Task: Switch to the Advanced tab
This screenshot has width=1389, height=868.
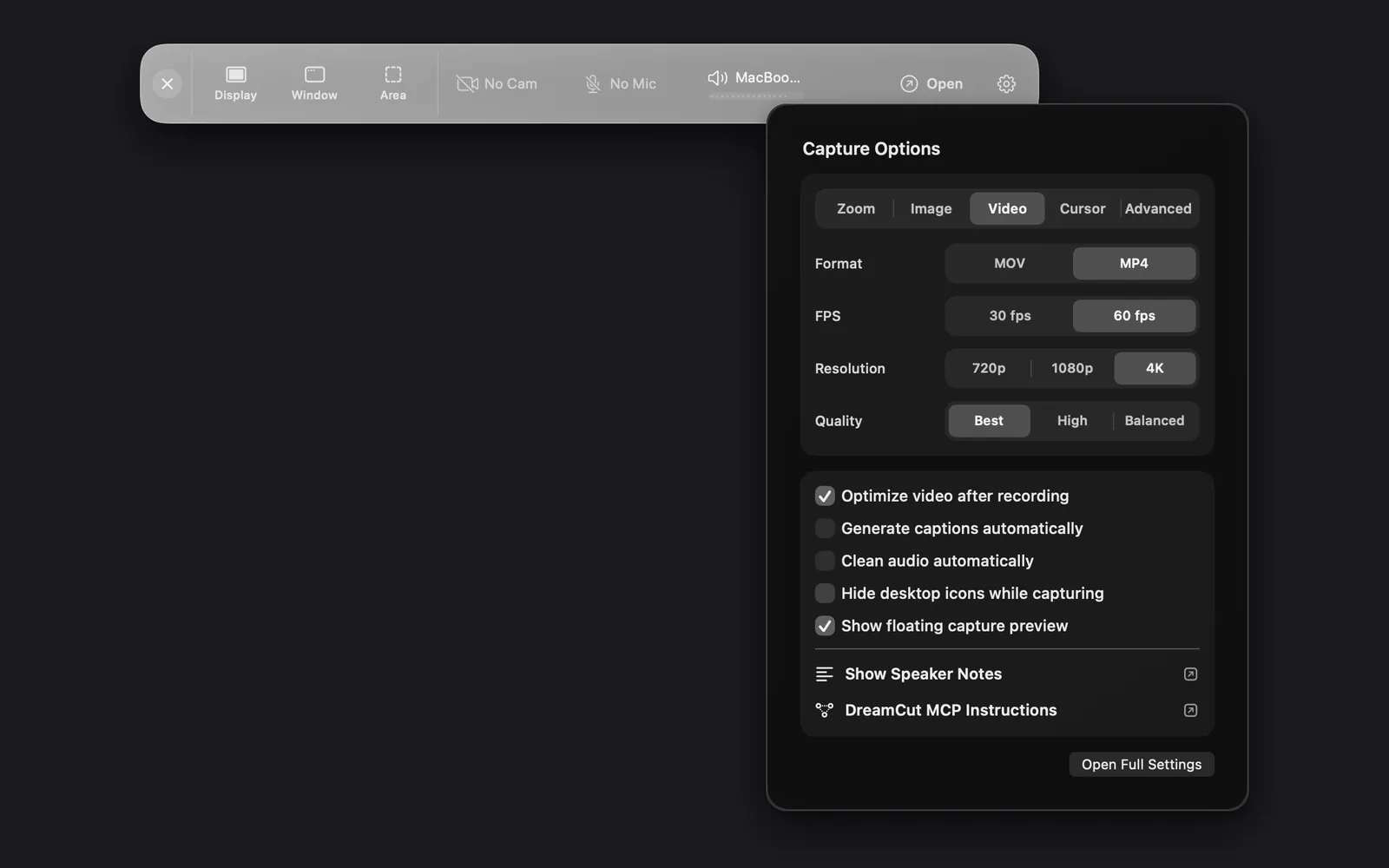Action: (1158, 208)
